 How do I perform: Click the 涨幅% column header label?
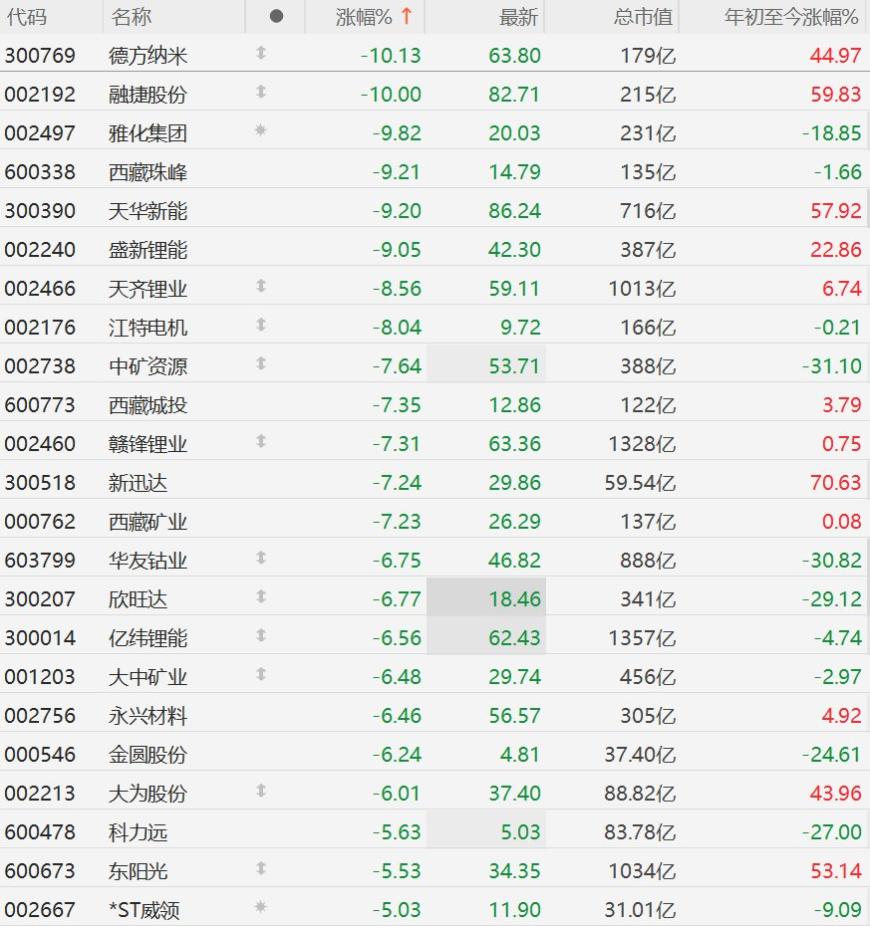click(x=364, y=17)
